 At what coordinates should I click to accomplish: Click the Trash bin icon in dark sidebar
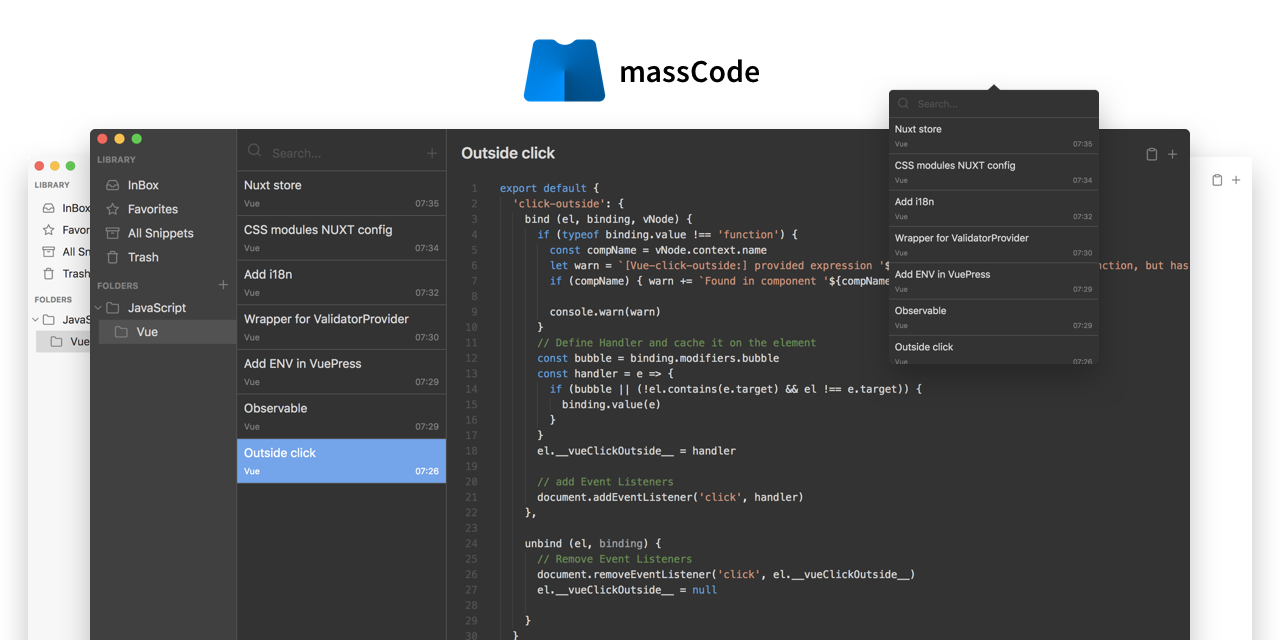112,257
